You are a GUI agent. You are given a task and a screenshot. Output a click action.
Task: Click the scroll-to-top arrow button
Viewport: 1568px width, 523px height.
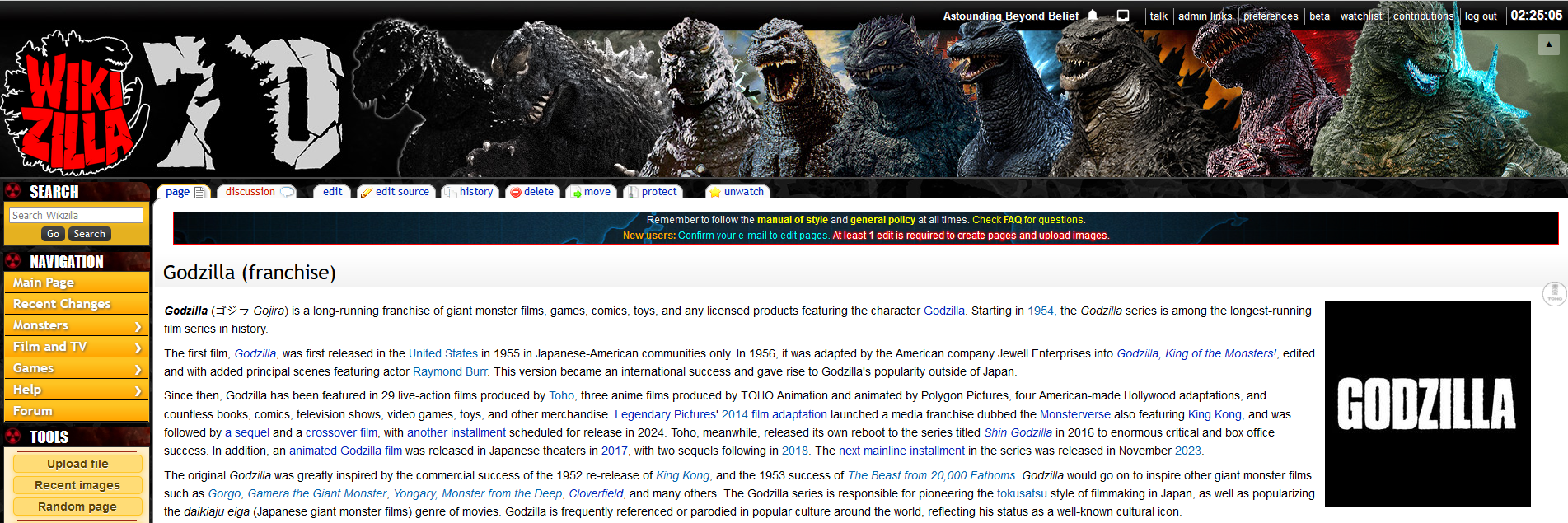[1548, 45]
